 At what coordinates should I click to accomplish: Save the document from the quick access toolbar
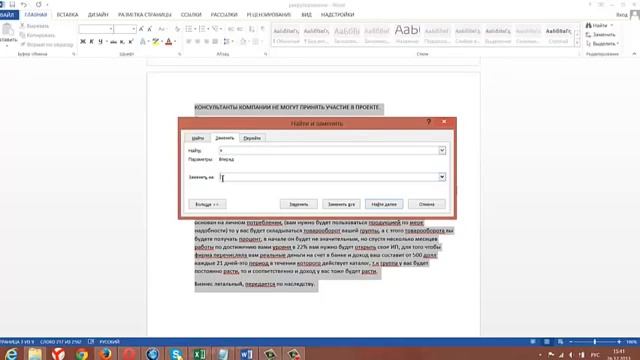pos(12,4)
